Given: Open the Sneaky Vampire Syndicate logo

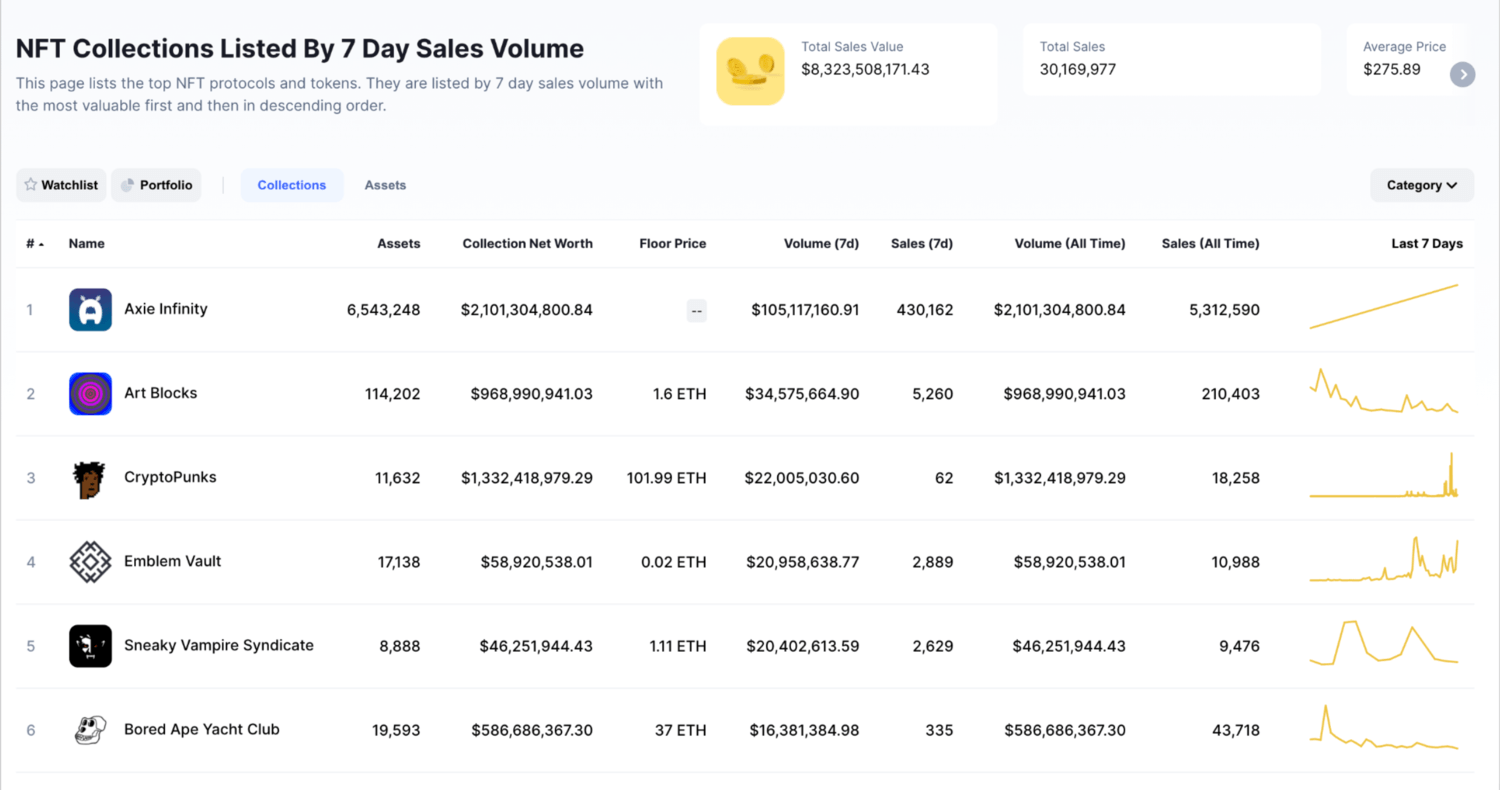Looking at the screenshot, I should coord(90,646).
